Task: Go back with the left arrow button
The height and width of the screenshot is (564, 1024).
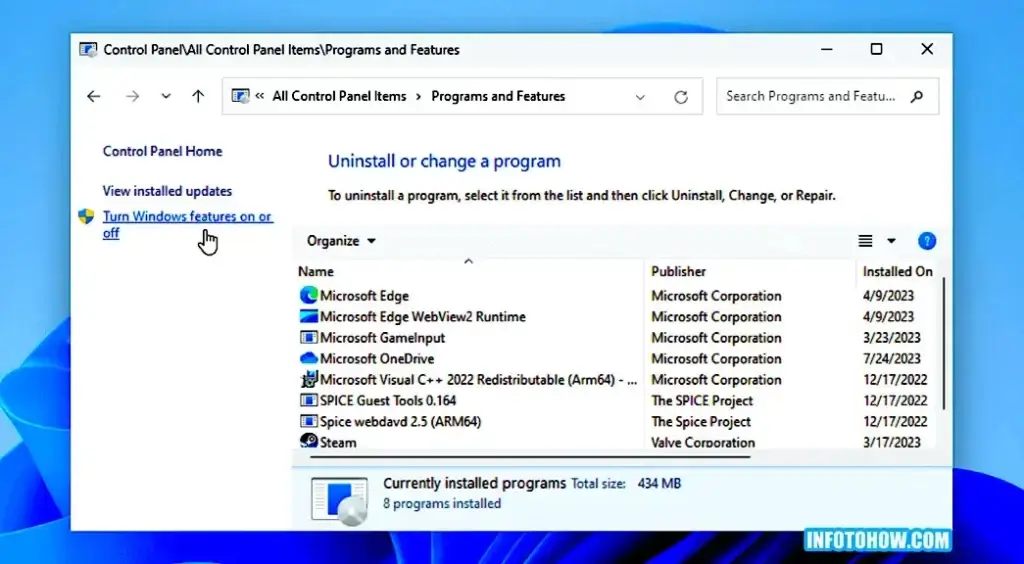Action: [93, 97]
